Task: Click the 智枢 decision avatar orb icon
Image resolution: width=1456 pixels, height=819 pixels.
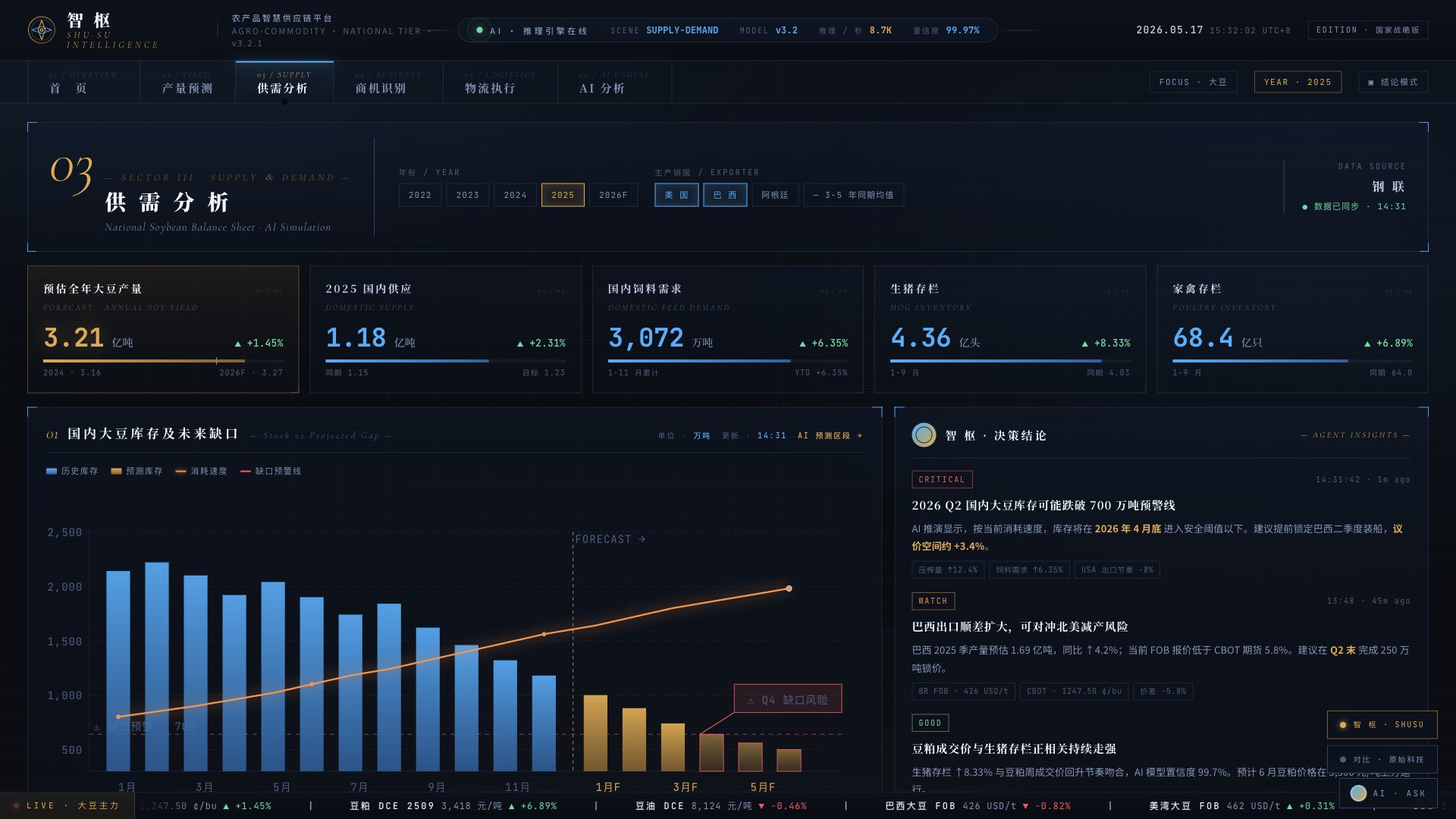Action: click(924, 435)
